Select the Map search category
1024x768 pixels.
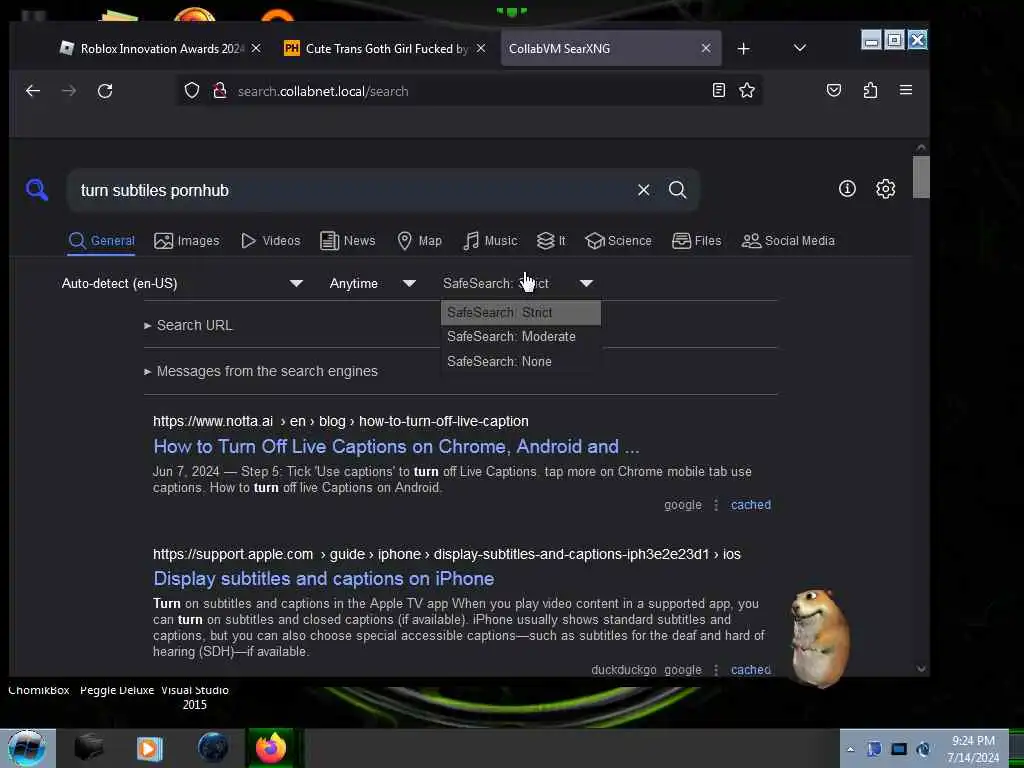pos(419,240)
